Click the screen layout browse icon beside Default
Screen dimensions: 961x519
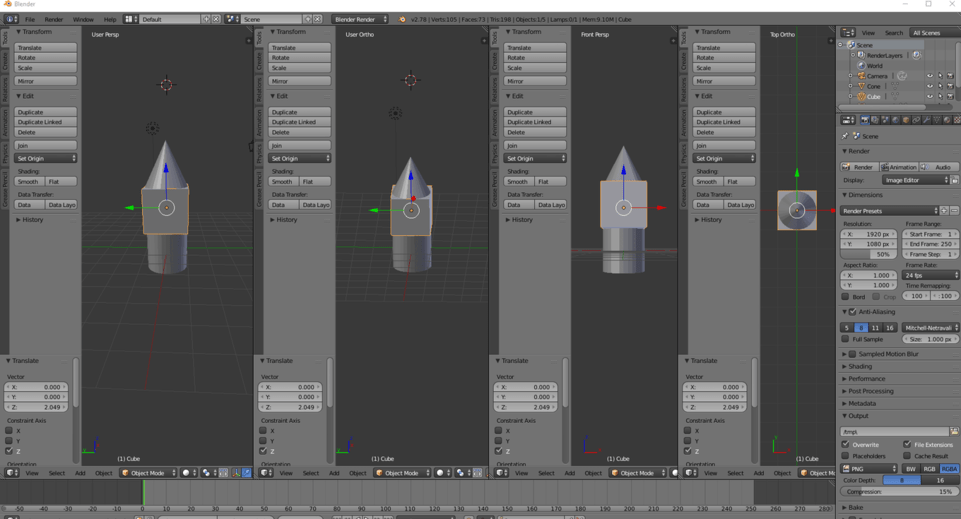click(129, 19)
